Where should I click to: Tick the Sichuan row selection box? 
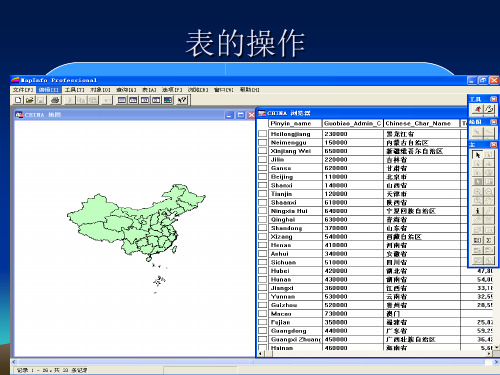pos(262,262)
